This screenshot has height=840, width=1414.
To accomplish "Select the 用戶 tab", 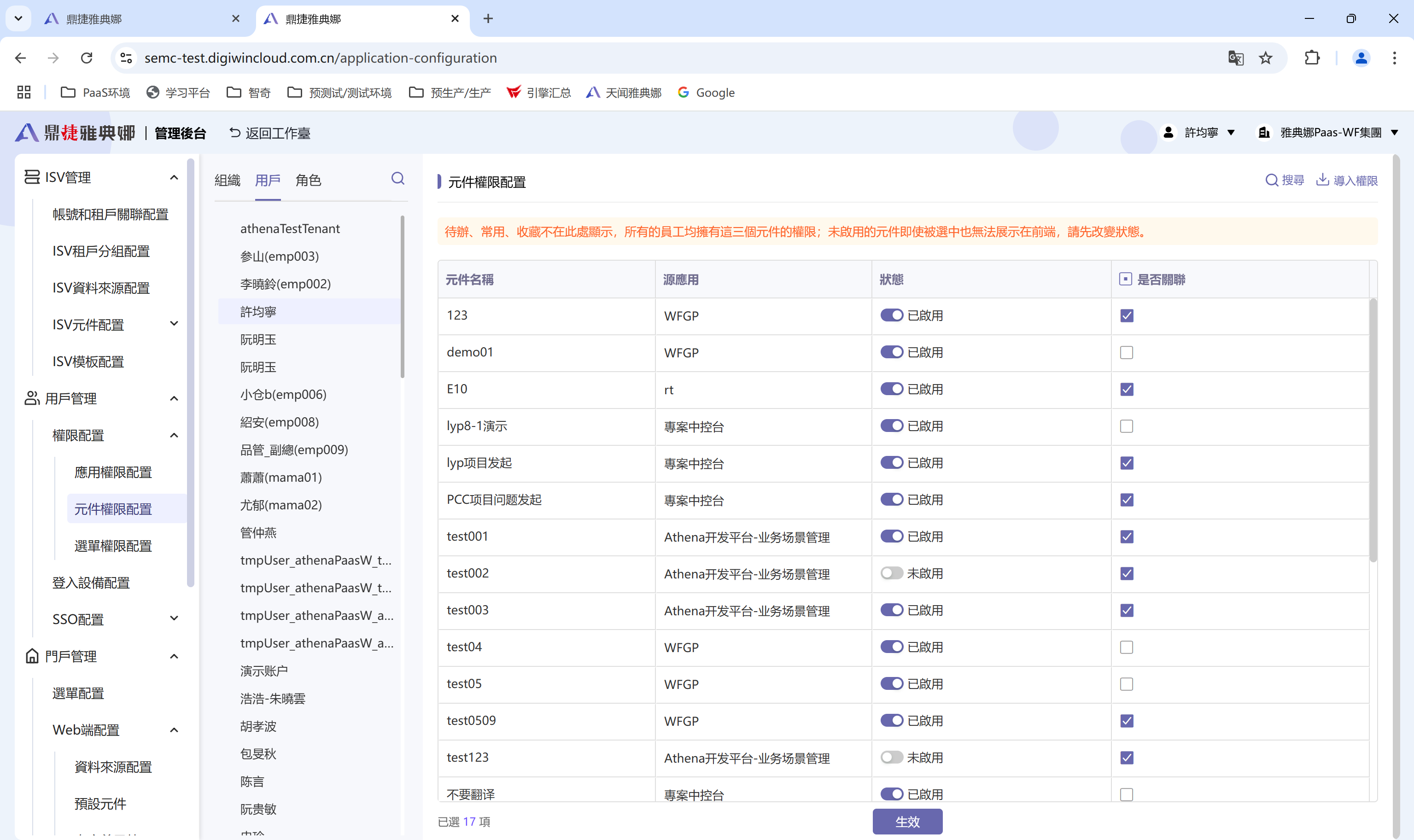I will pos(268,180).
